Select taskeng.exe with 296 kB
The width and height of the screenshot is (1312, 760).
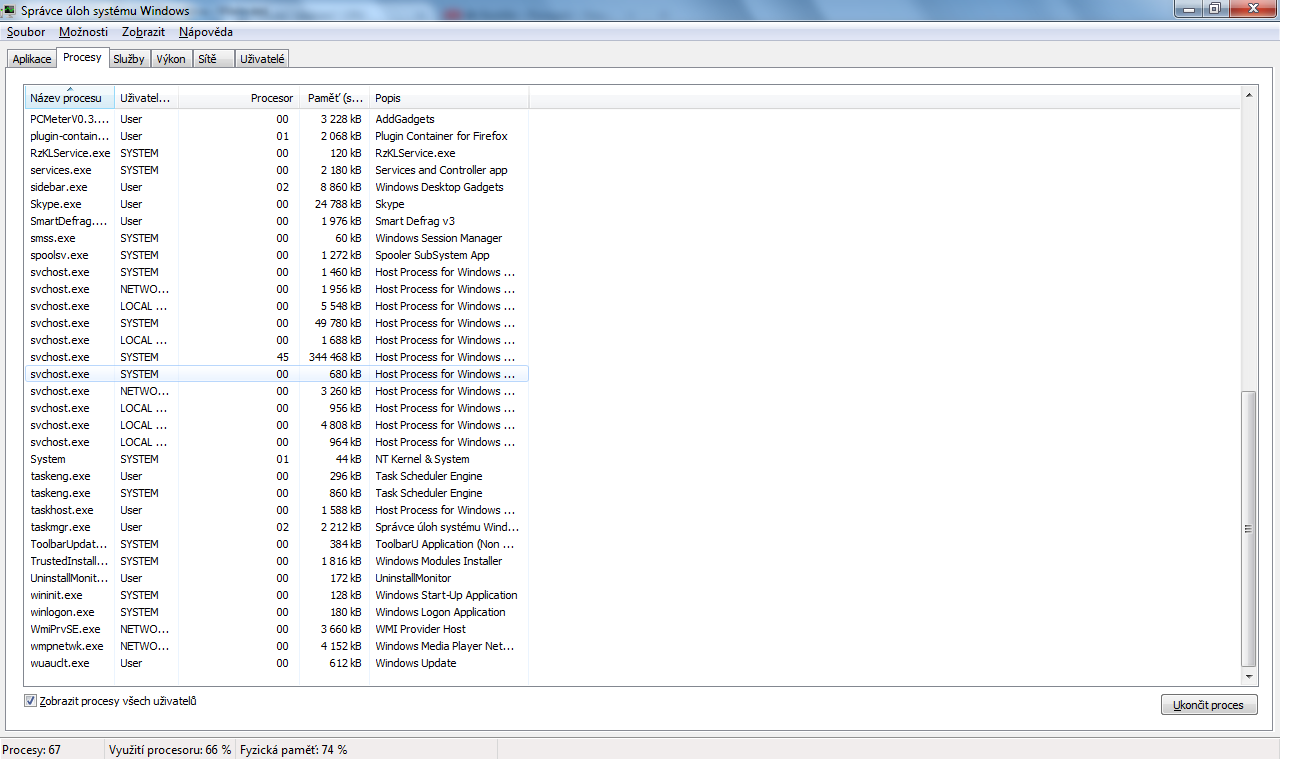(x=276, y=476)
